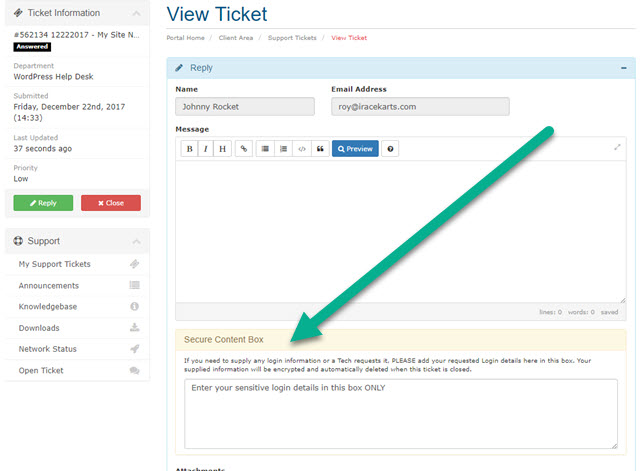Collapse the Support sidebar panel chevron
This screenshot has width=640, height=471.
pyautogui.click(x=137, y=242)
